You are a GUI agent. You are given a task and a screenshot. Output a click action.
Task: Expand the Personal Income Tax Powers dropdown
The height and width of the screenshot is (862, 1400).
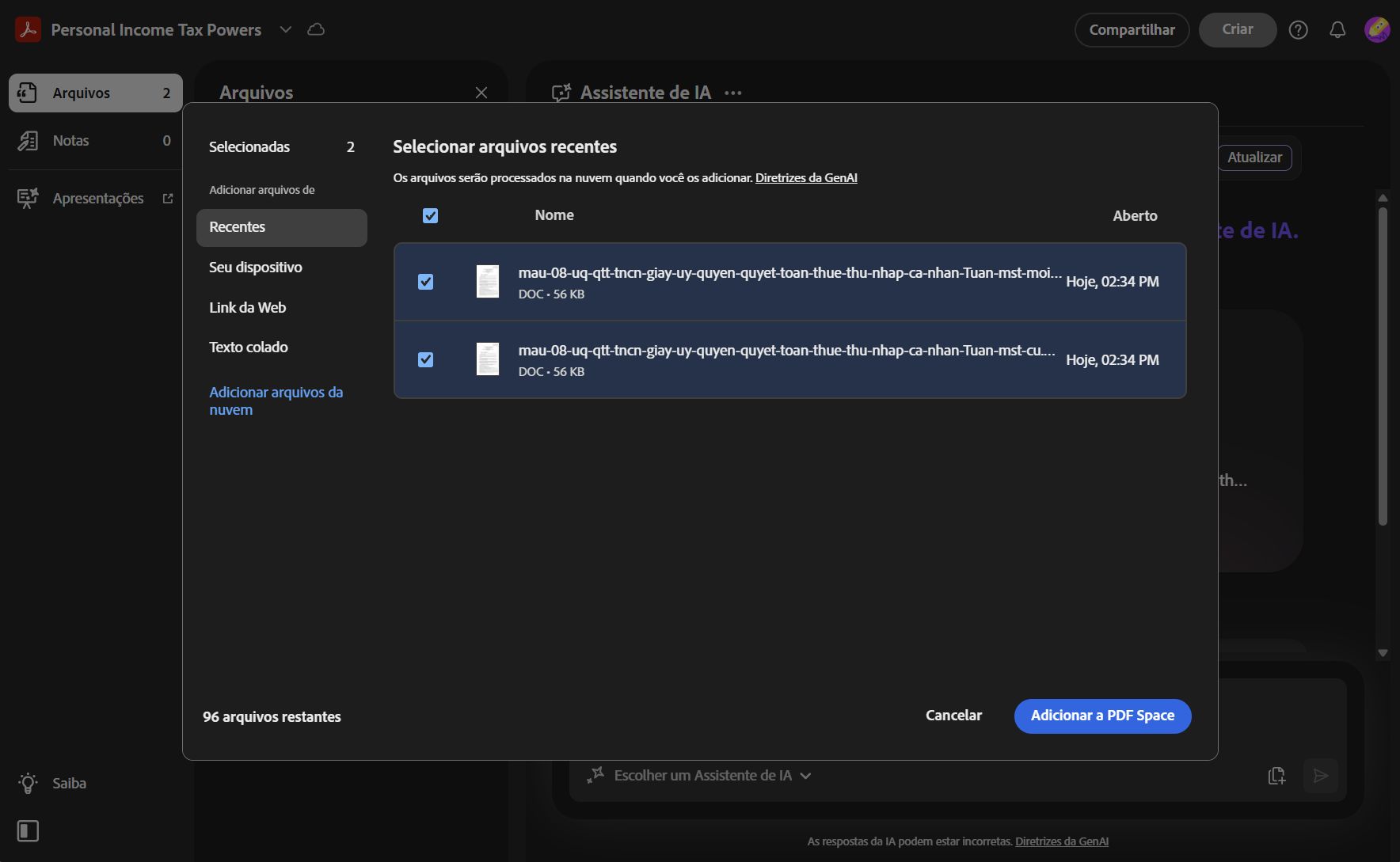285,29
